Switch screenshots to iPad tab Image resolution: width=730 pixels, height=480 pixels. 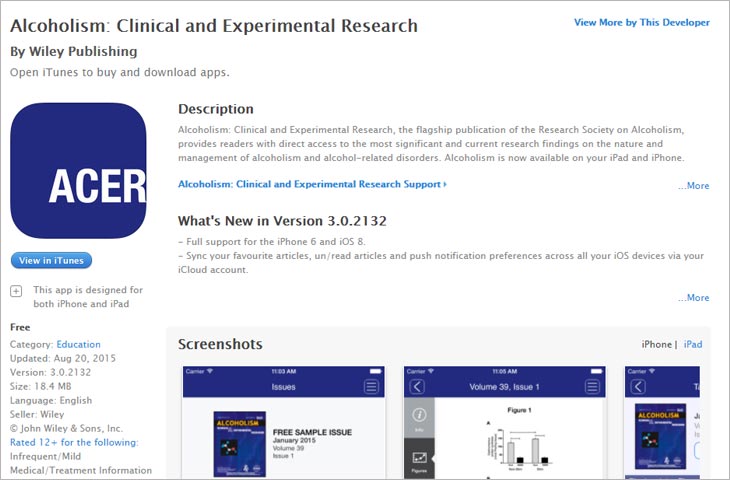[693, 345]
